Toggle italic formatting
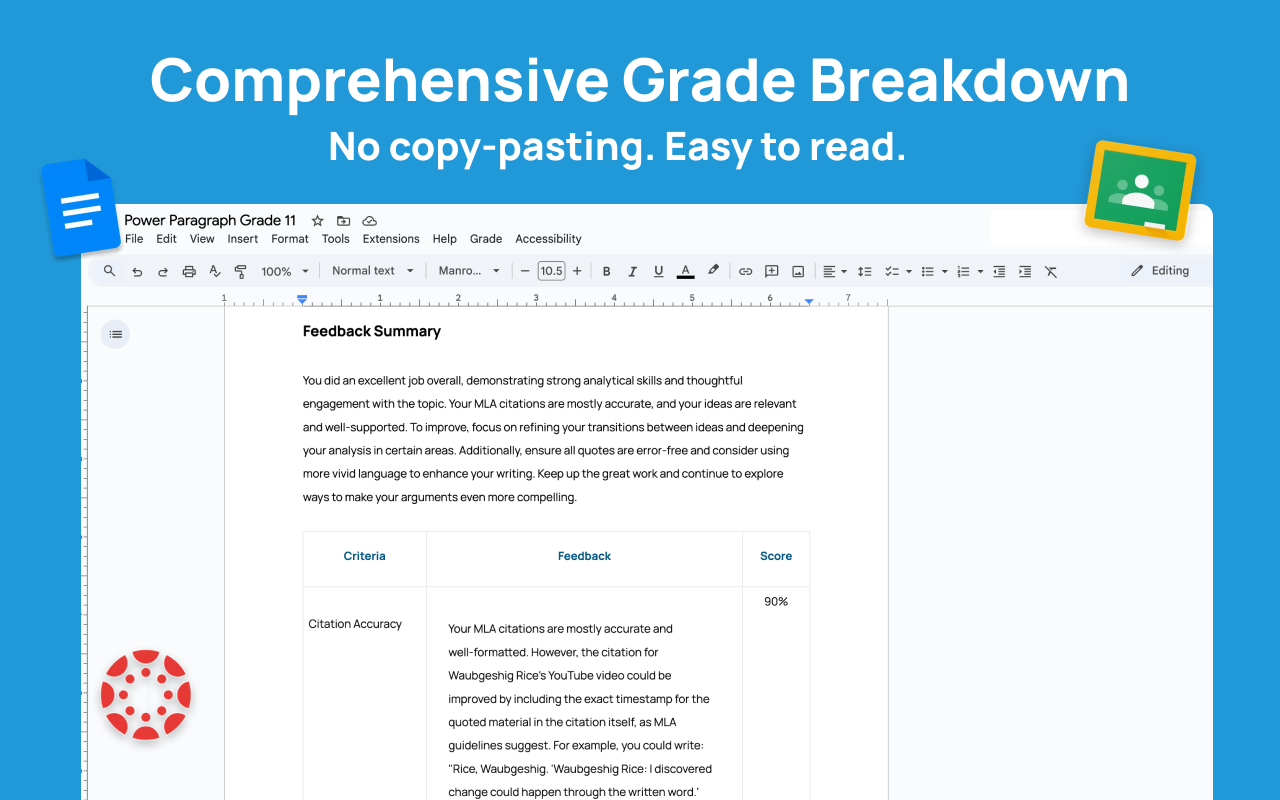 (x=632, y=271)
